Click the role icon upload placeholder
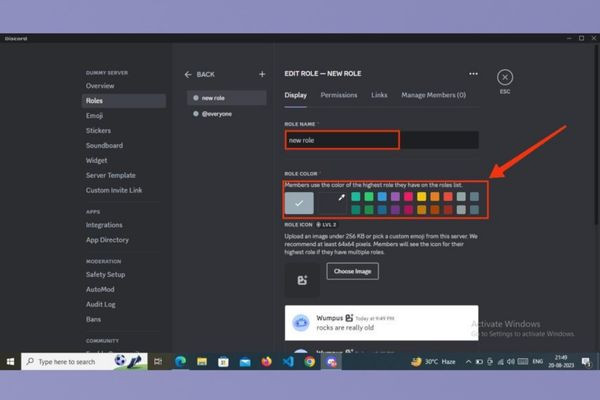This screenshot has width=600, height=400. (302, 280)
